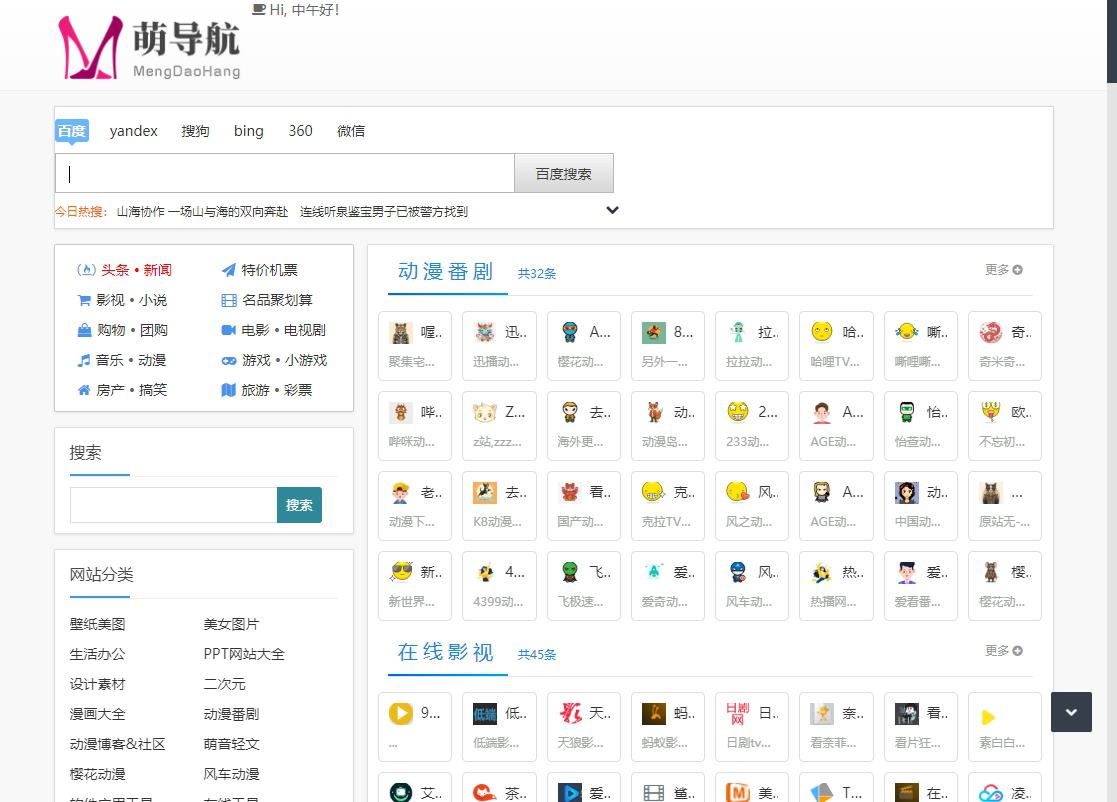The width and height of the screenshot is (1117, 802).
Task: Click the icon on the 嘶哩嘶 card
Action: click(906, 331)
